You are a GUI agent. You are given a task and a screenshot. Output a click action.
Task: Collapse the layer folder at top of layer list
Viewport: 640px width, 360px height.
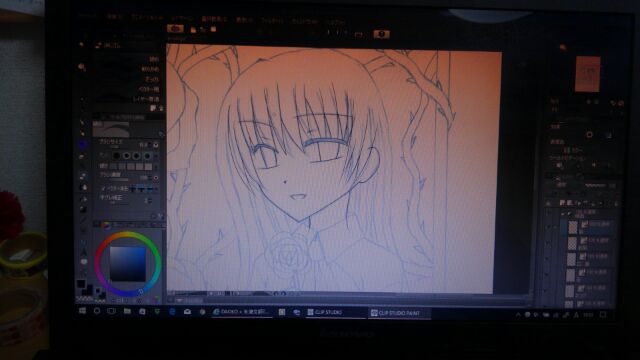point(563,213)
